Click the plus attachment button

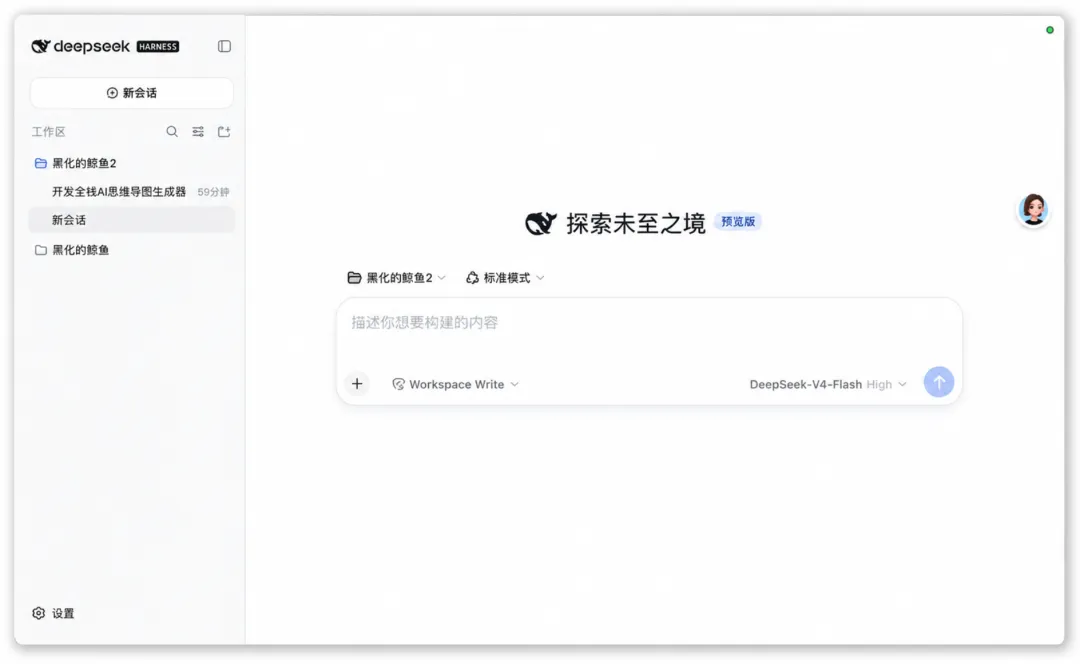coord(357,384)
